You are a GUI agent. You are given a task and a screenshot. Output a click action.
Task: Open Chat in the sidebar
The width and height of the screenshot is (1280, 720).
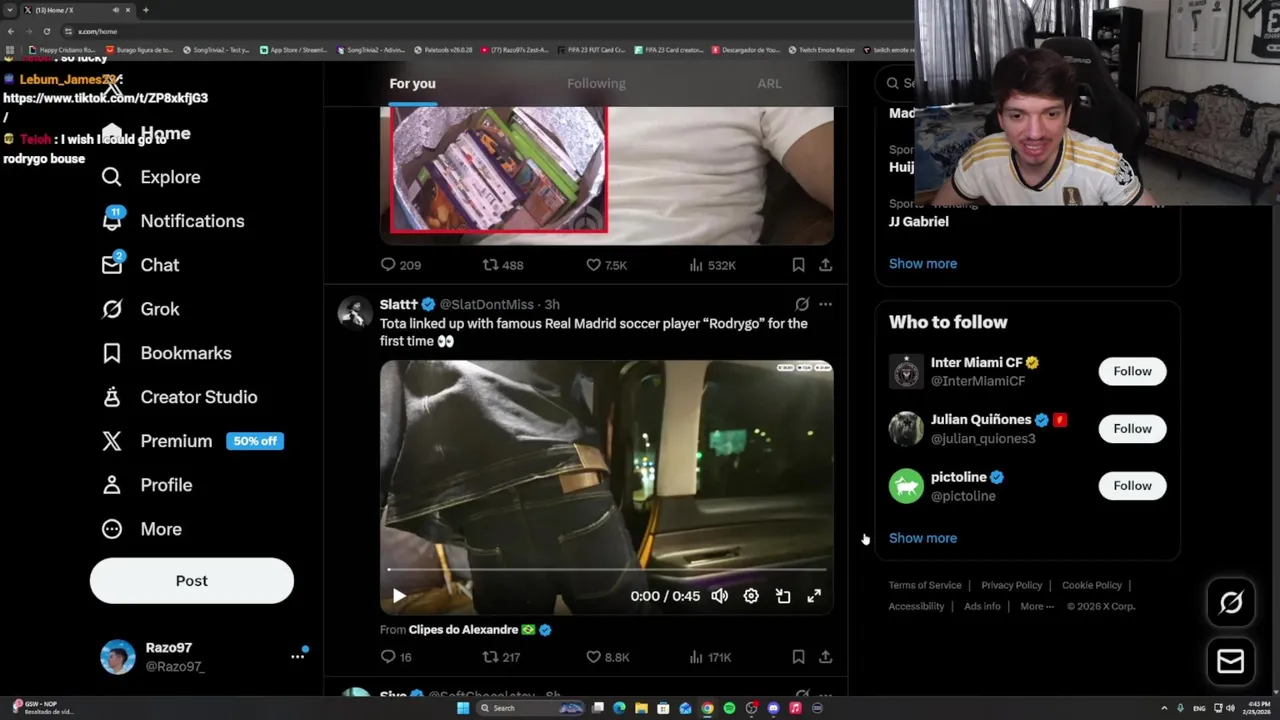pos(140,265)
